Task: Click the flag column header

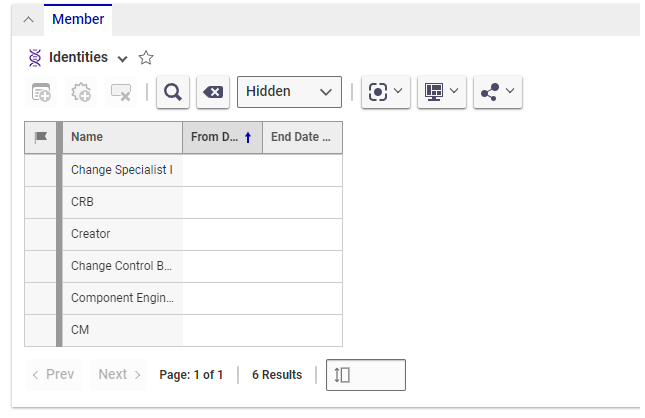Action: coord(41,137)
